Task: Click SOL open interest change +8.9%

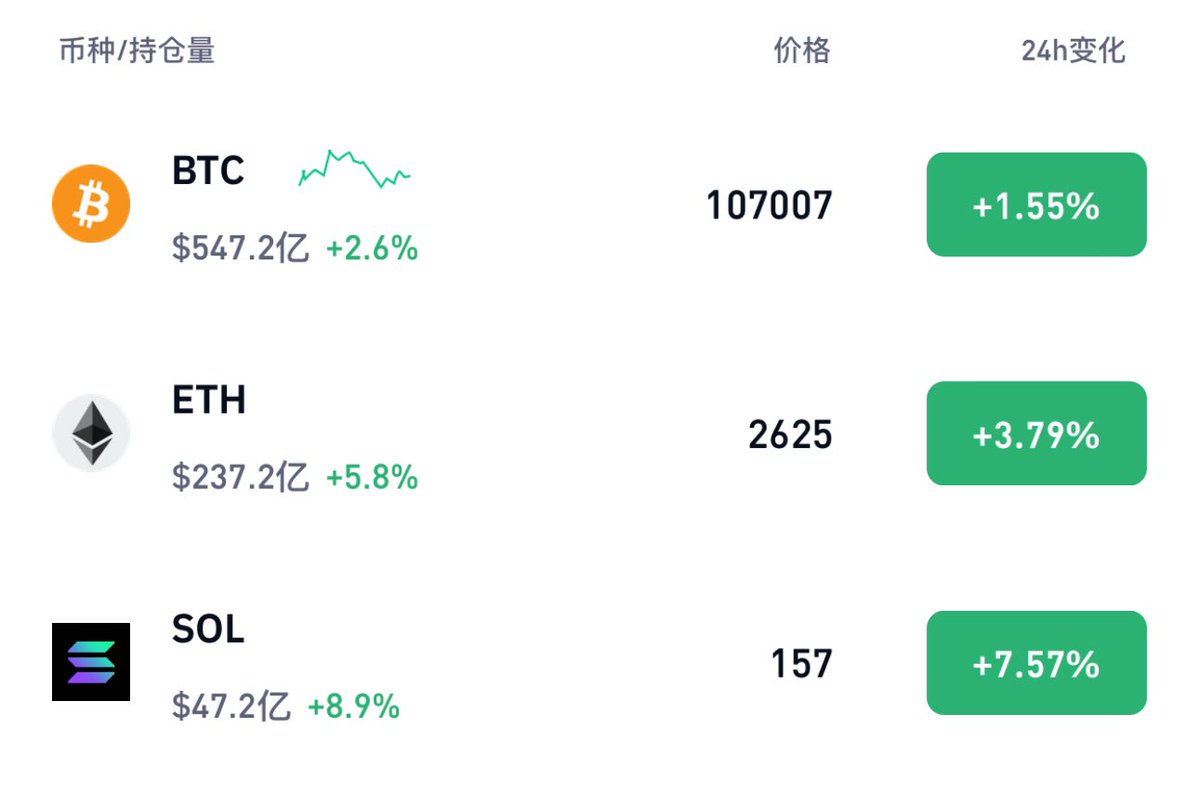Action: tap(353, 706)
